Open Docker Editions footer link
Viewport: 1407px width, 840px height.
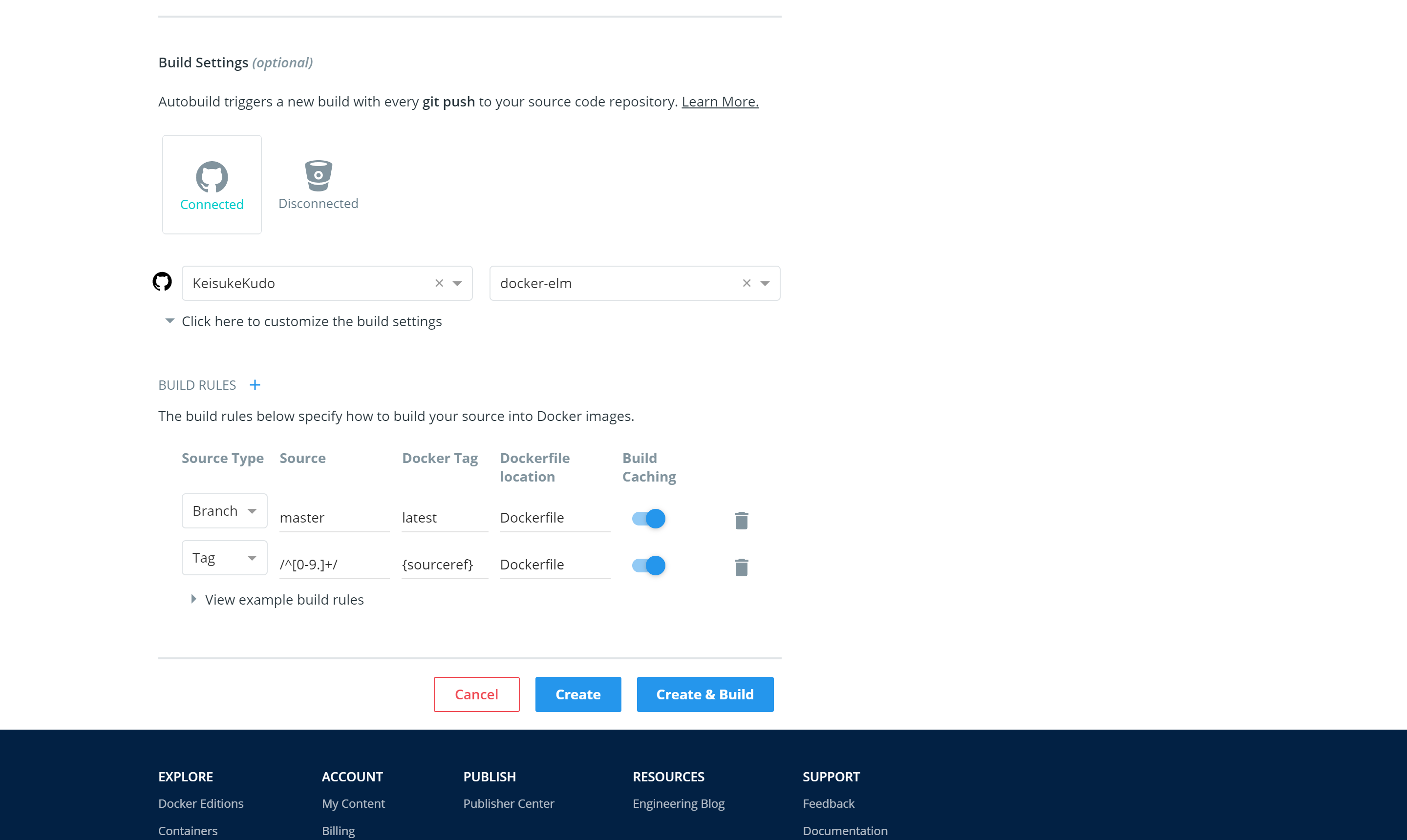200,803
